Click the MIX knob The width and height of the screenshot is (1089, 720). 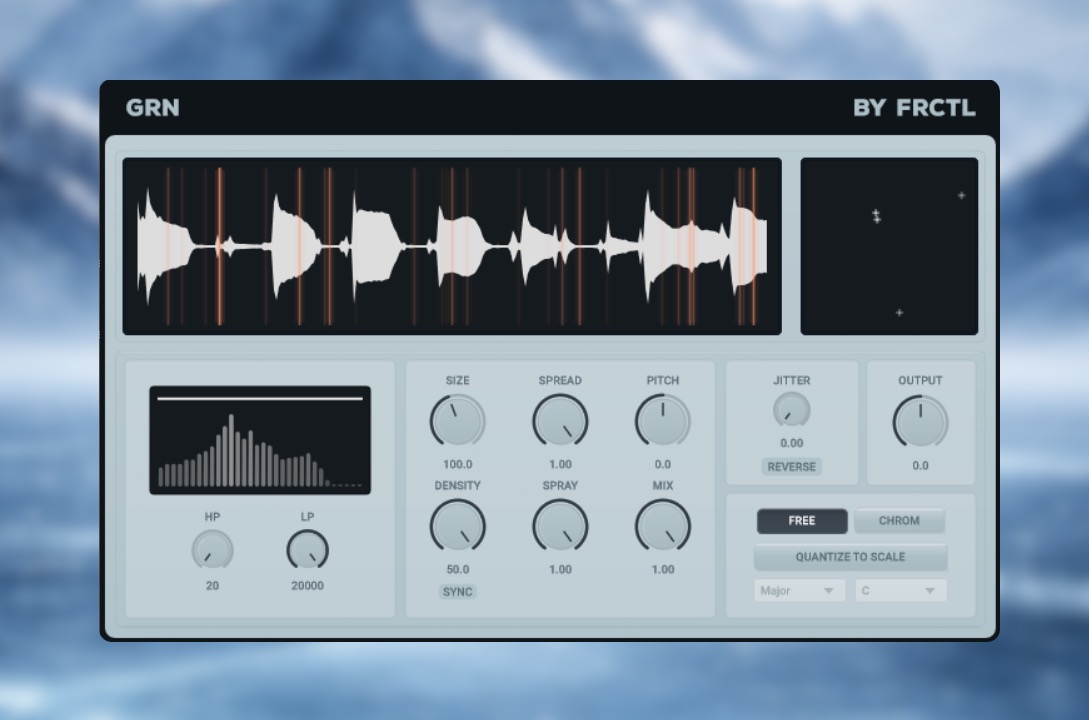(x=662, y=526)
